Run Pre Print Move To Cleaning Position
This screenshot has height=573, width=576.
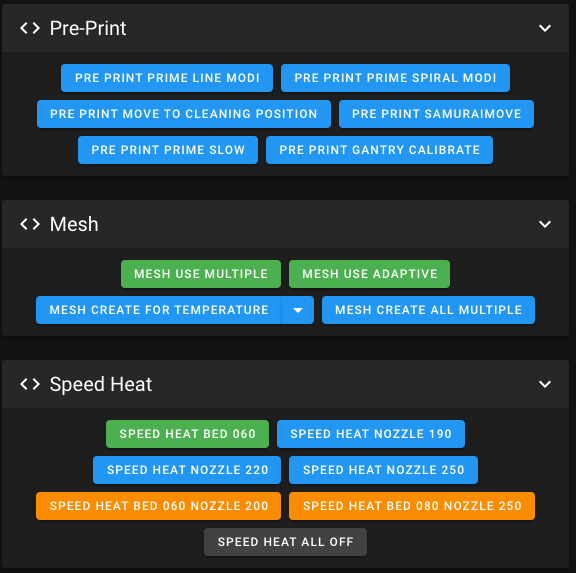pos(184,114)
